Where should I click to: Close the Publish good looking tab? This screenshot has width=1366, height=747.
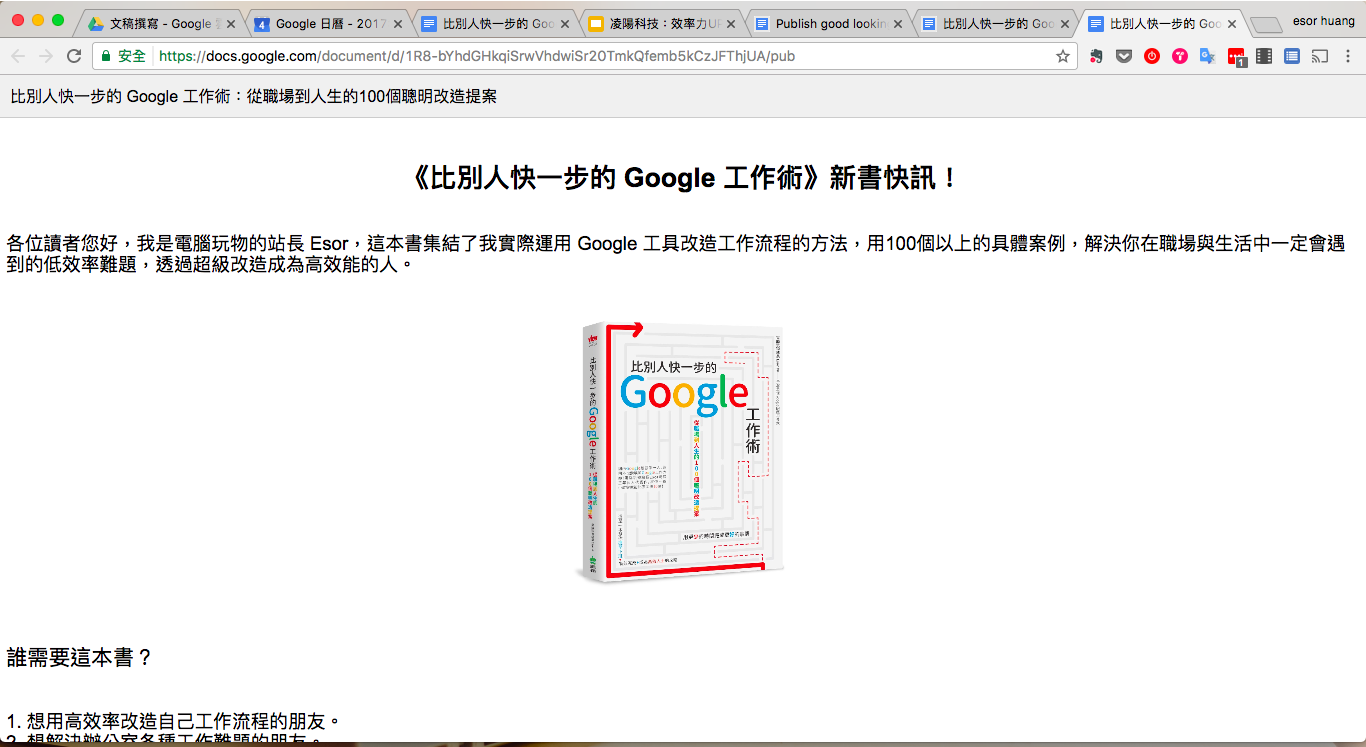click(899, 23)
